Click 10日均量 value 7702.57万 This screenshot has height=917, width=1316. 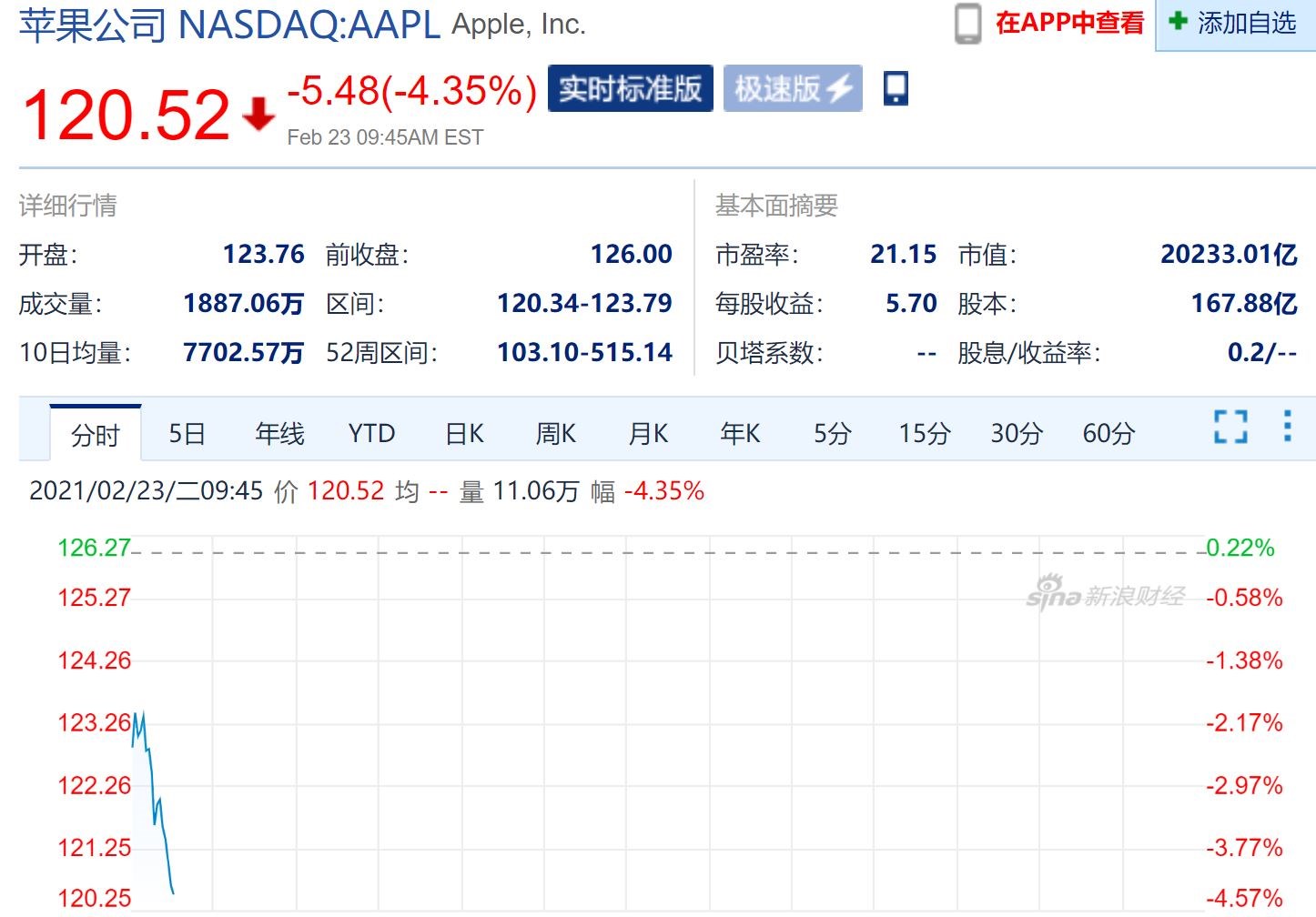(244, 352)
